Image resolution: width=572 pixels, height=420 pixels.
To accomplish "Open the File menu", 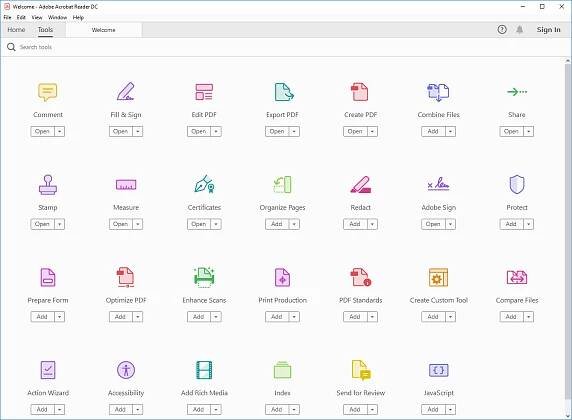I will pos(7,17).
